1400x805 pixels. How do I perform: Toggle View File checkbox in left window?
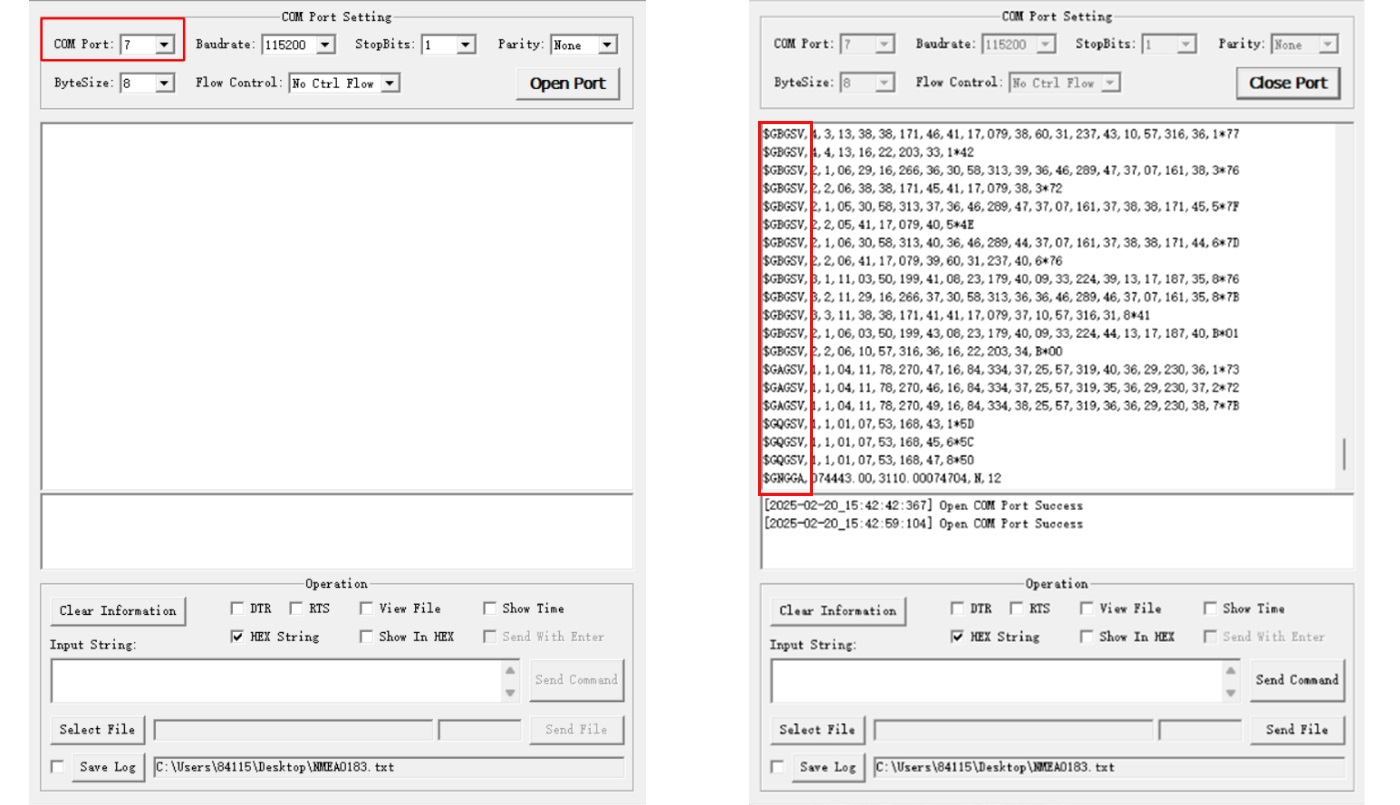(367, 608)
